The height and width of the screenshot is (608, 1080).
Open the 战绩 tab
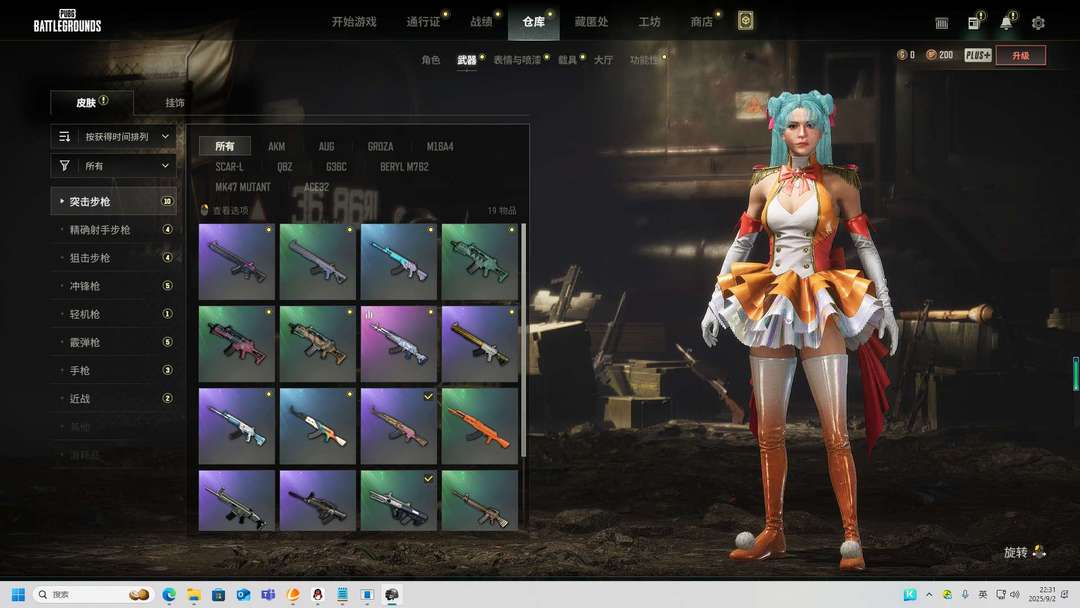coord(481,22)
